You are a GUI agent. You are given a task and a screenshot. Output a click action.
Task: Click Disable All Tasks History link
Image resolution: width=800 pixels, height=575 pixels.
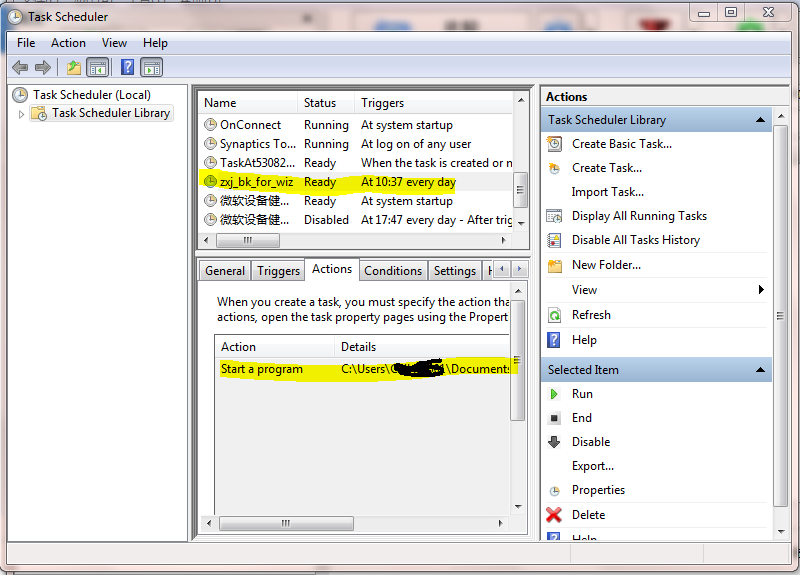click(636, 240)
